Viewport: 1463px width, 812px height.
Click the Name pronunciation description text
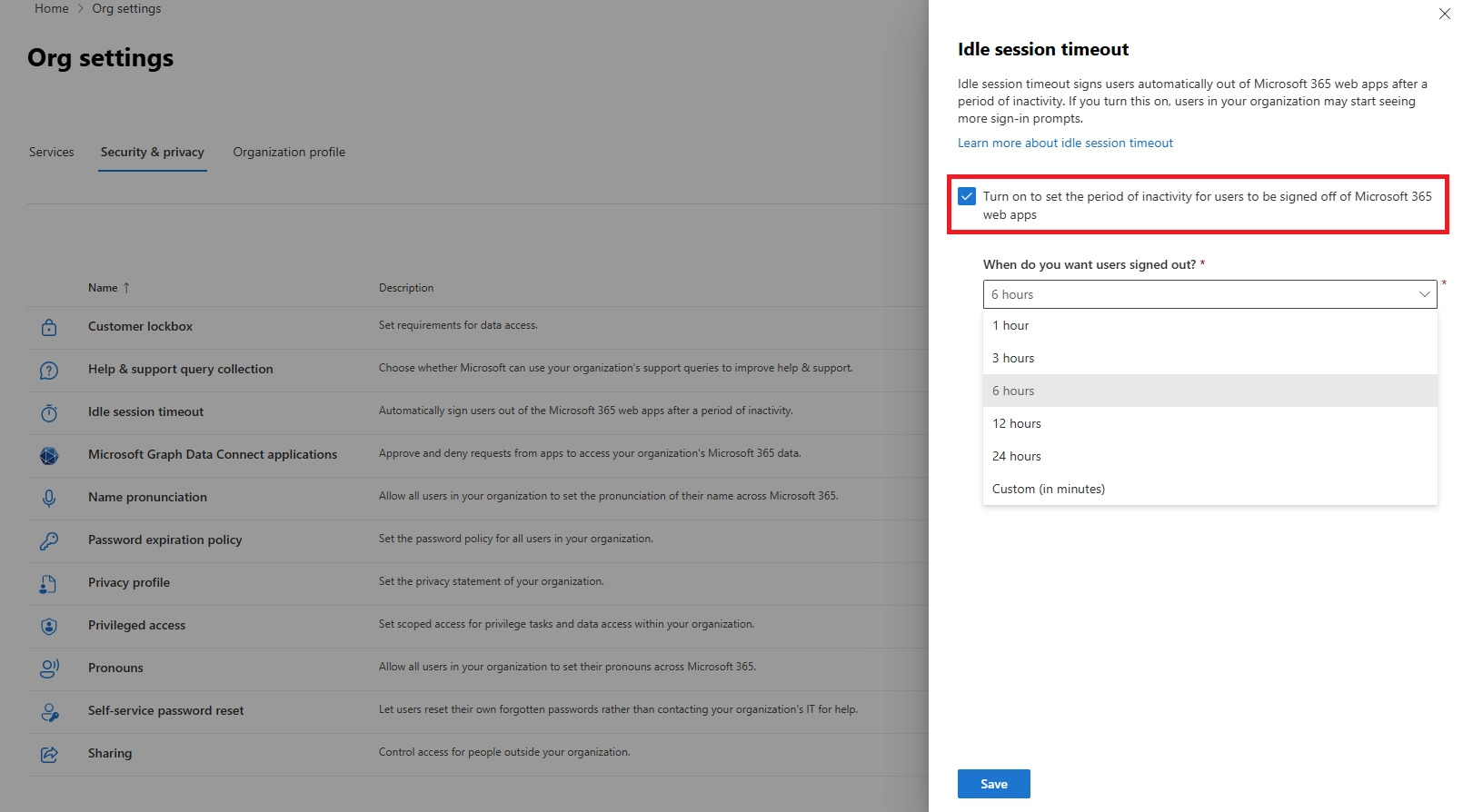[x=609, y=496]
